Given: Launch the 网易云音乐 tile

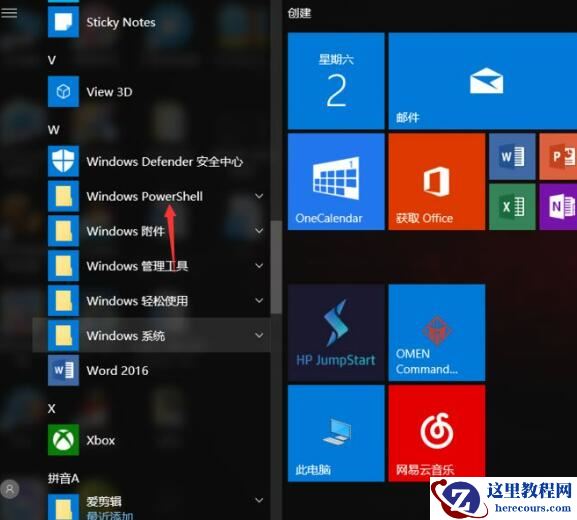Looking at the screenshot, I should (436, 433).
